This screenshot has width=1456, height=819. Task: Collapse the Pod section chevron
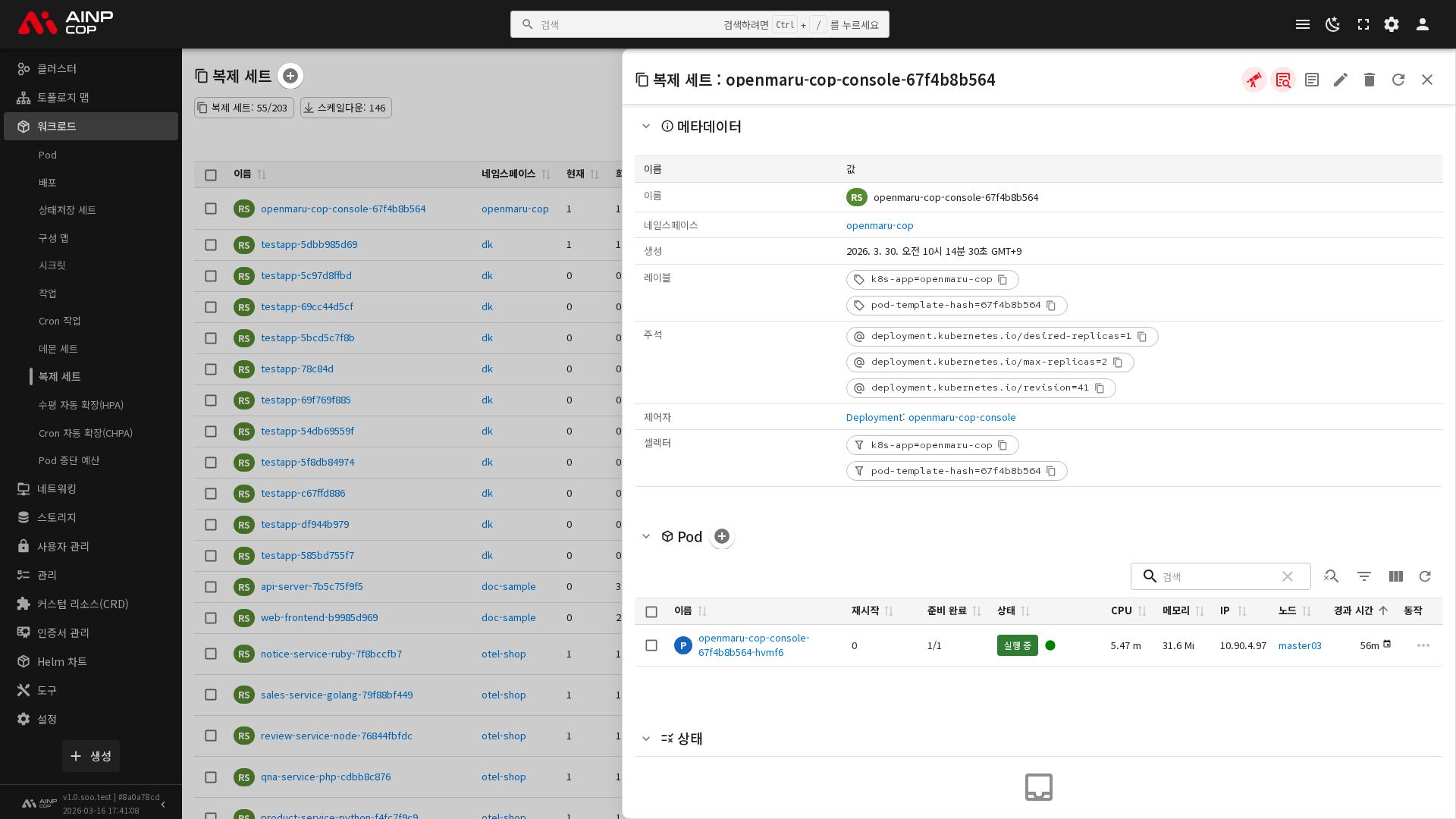coord(646,536)
